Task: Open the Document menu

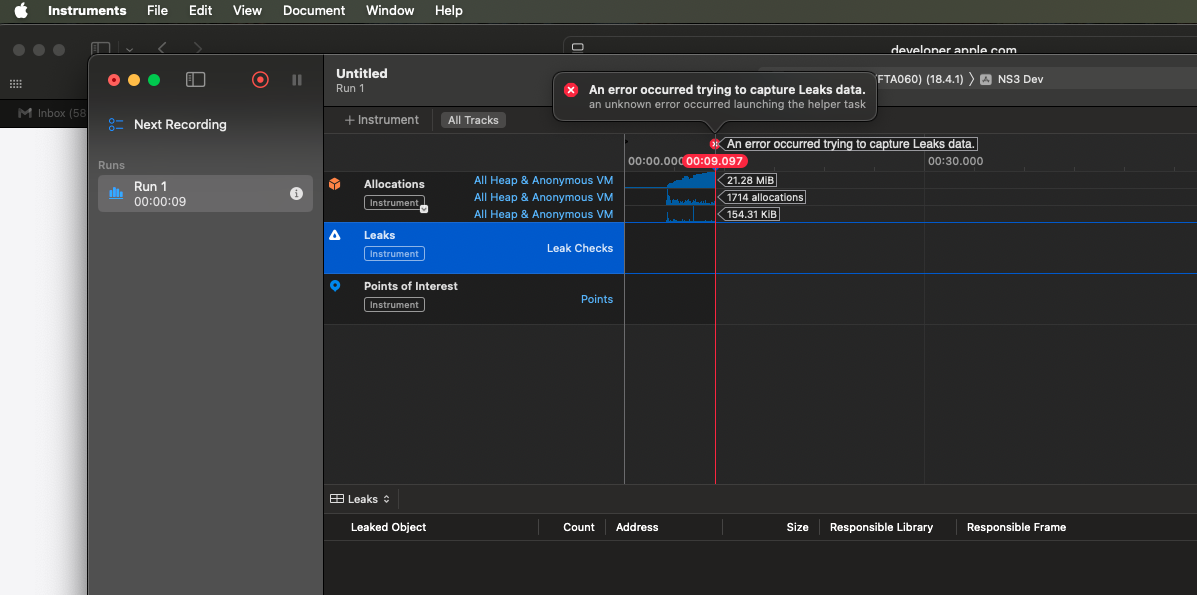Action: click(x=314, y=11)
